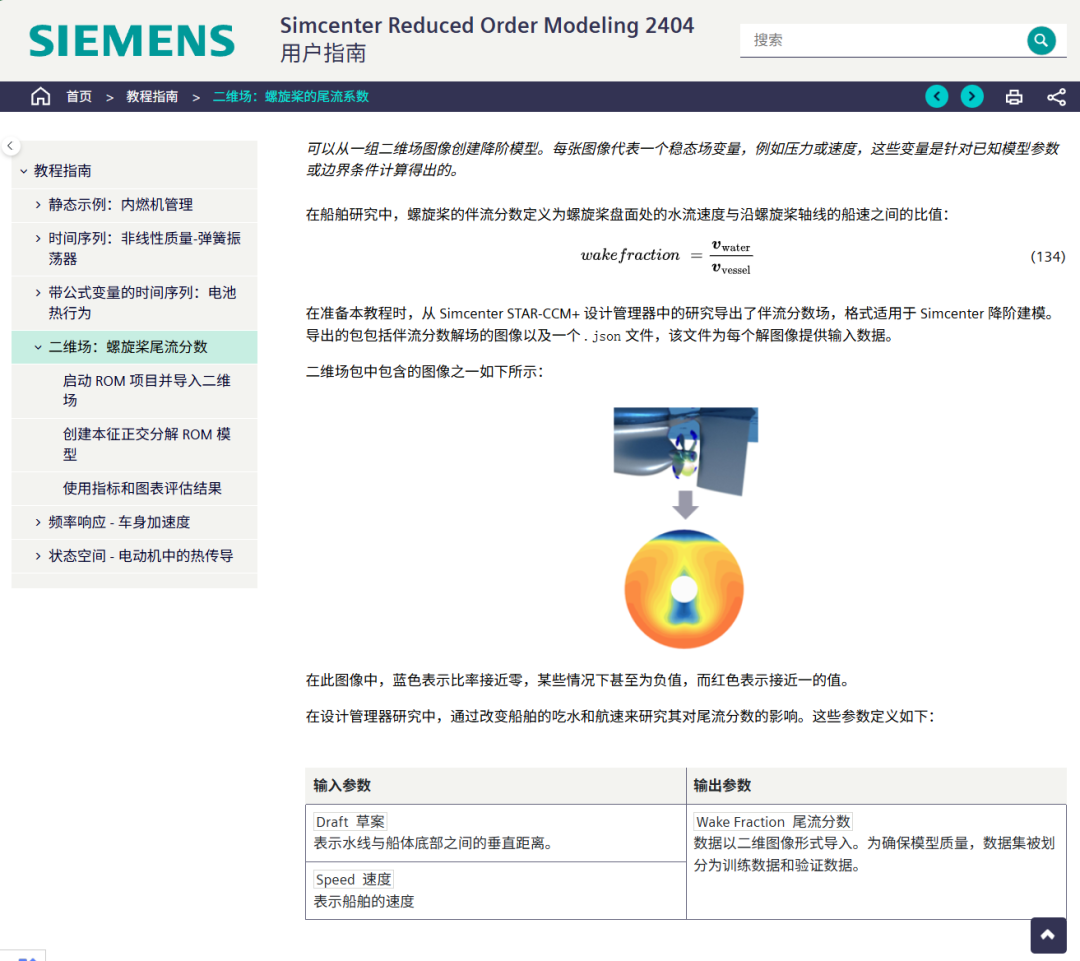Expand 静态示例：内燃机管理 chevron

tap(38, 205)
